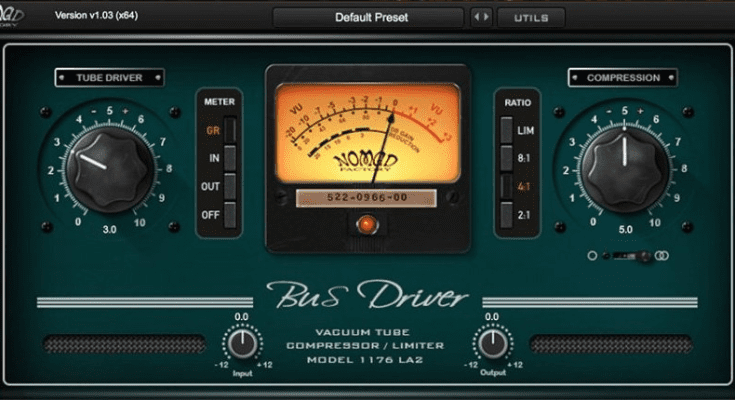
Task: Click the Input gain knob
Action: coord(241,344)
